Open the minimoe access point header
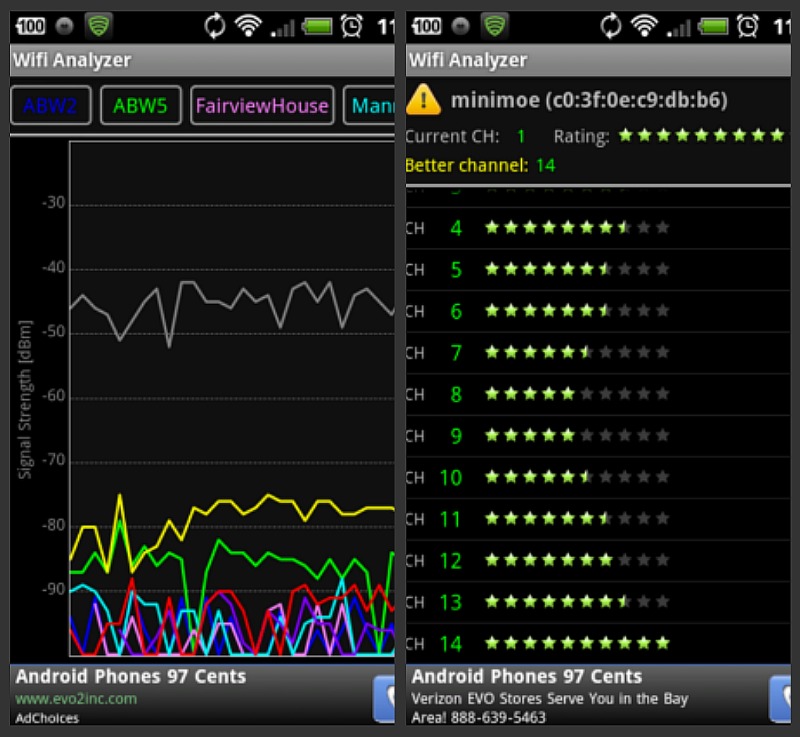Screen dimensions: 800x737 [x=589, y=100]
